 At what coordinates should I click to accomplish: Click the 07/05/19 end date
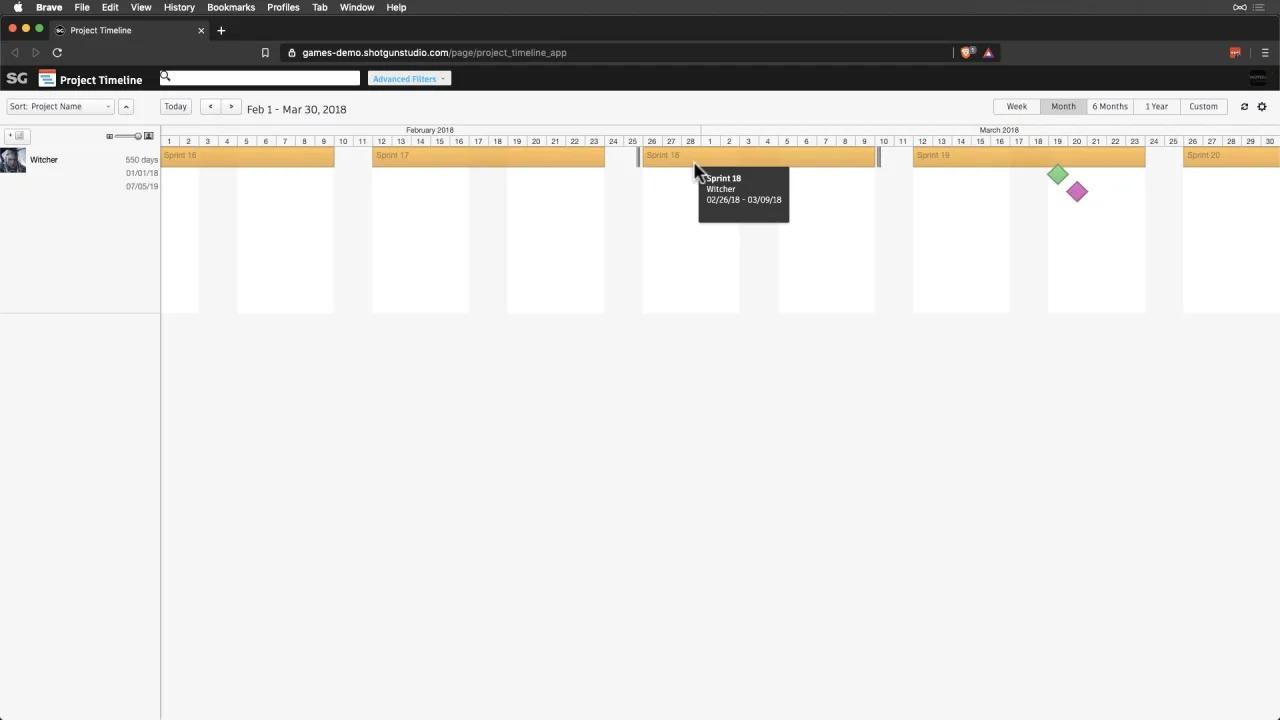(x=142, y=186)
